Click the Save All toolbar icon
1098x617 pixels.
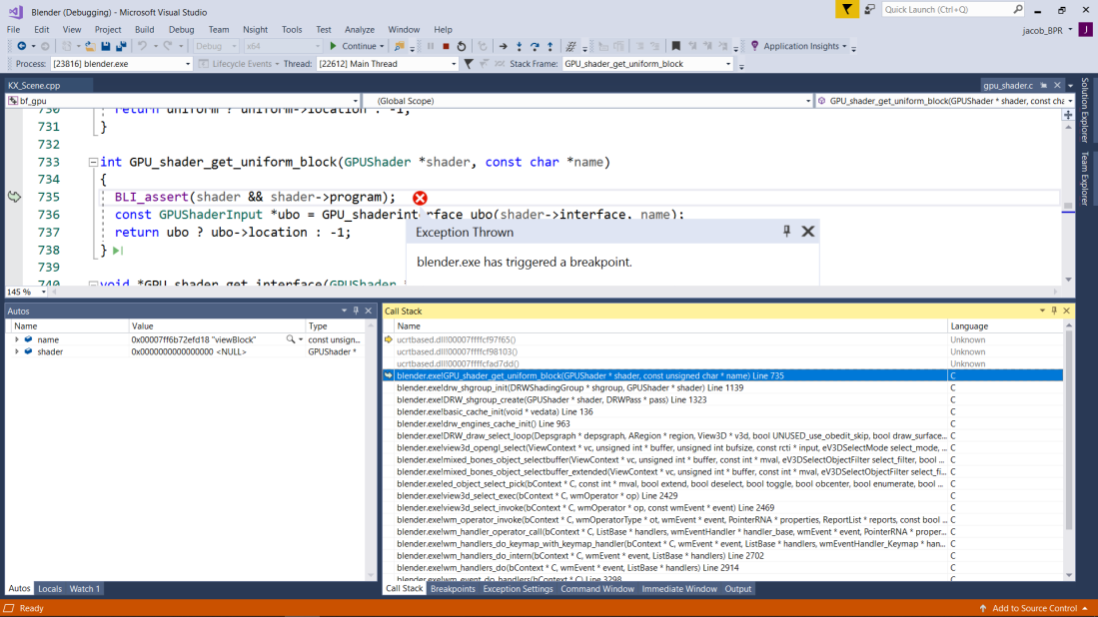coord(120,46)
